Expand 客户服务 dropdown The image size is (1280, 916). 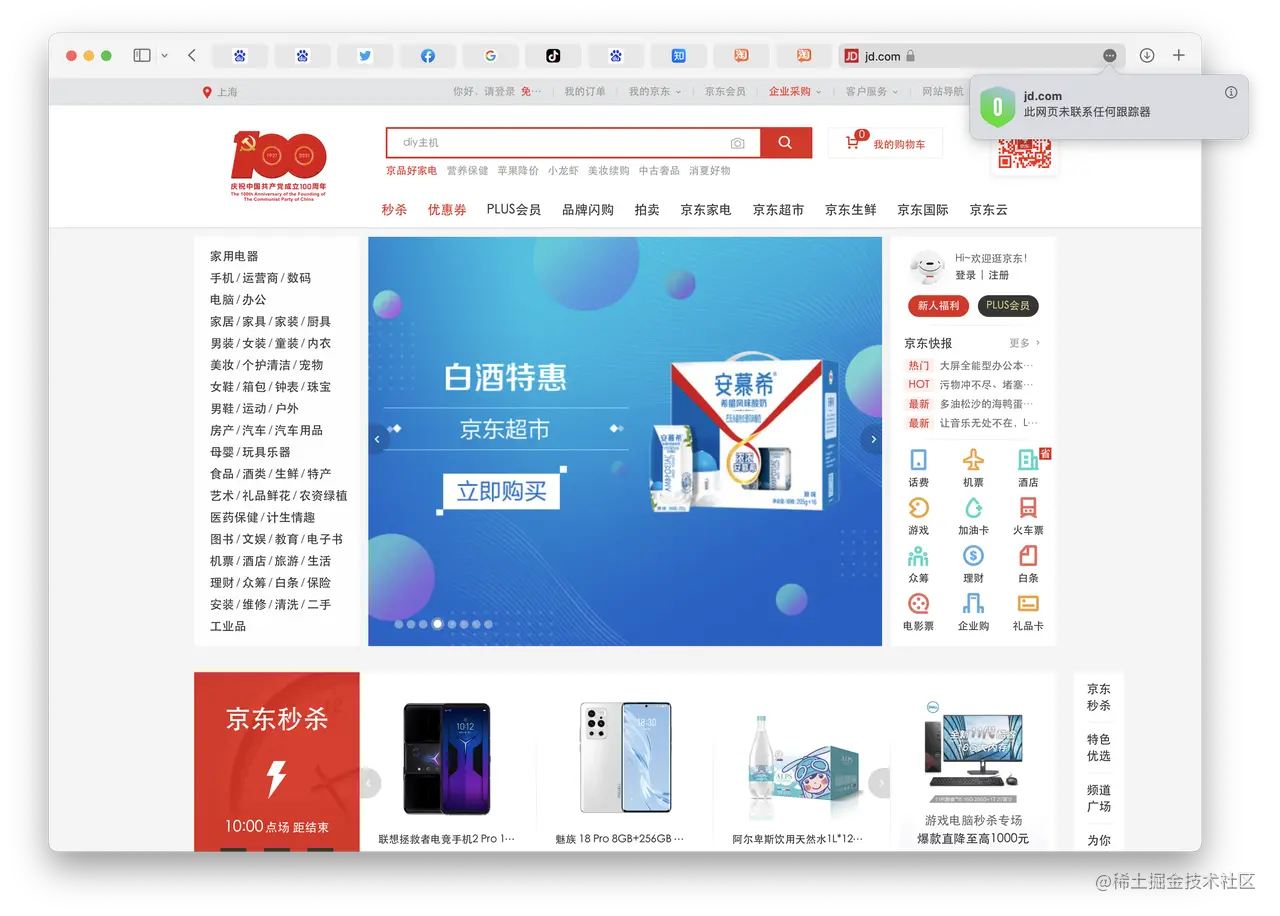coord(872,91)
